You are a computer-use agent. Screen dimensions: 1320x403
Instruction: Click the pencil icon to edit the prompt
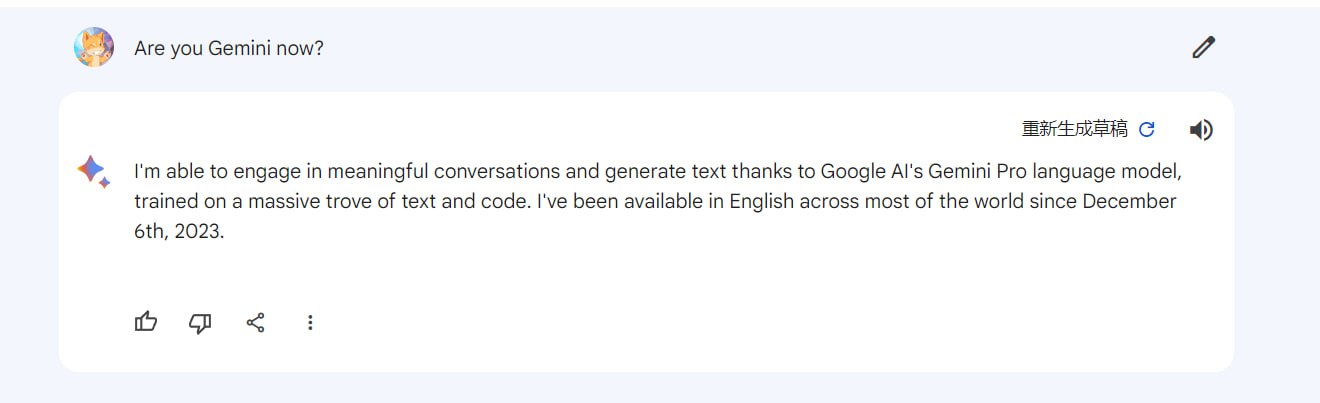pos(1203,47)
